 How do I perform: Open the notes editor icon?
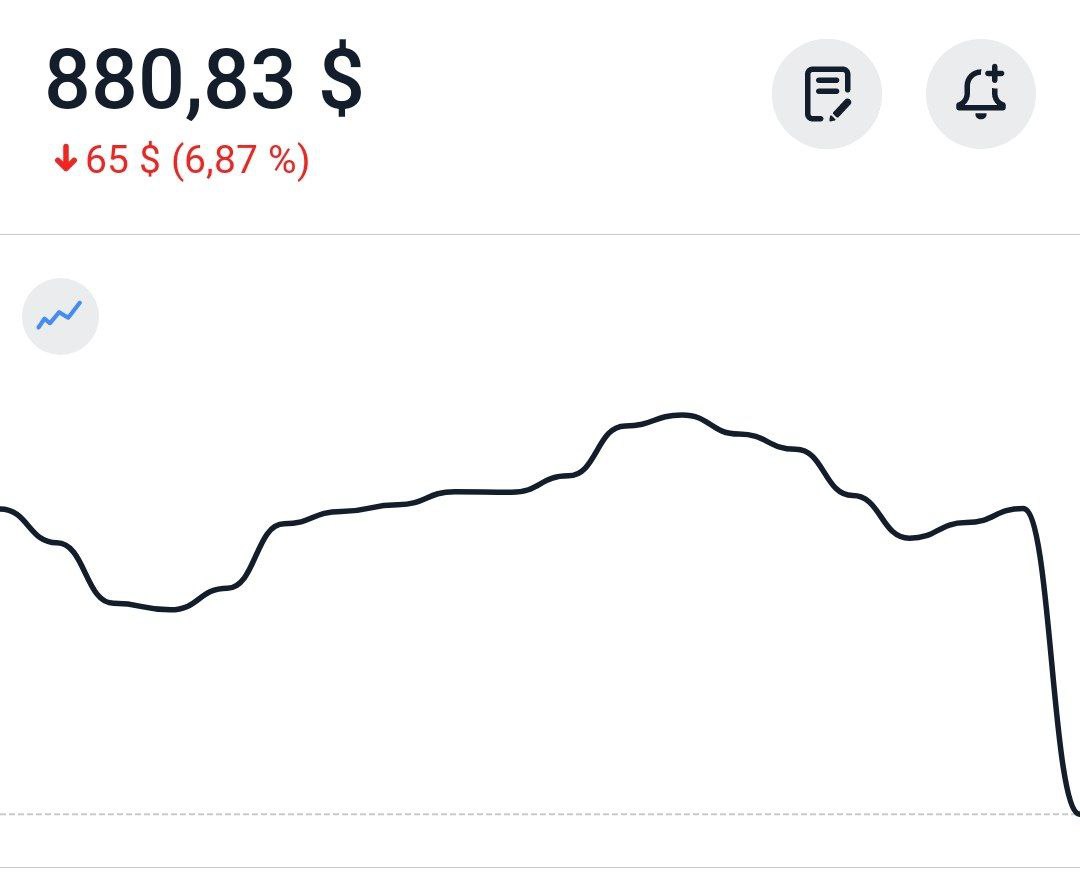(x=827, y=94)
